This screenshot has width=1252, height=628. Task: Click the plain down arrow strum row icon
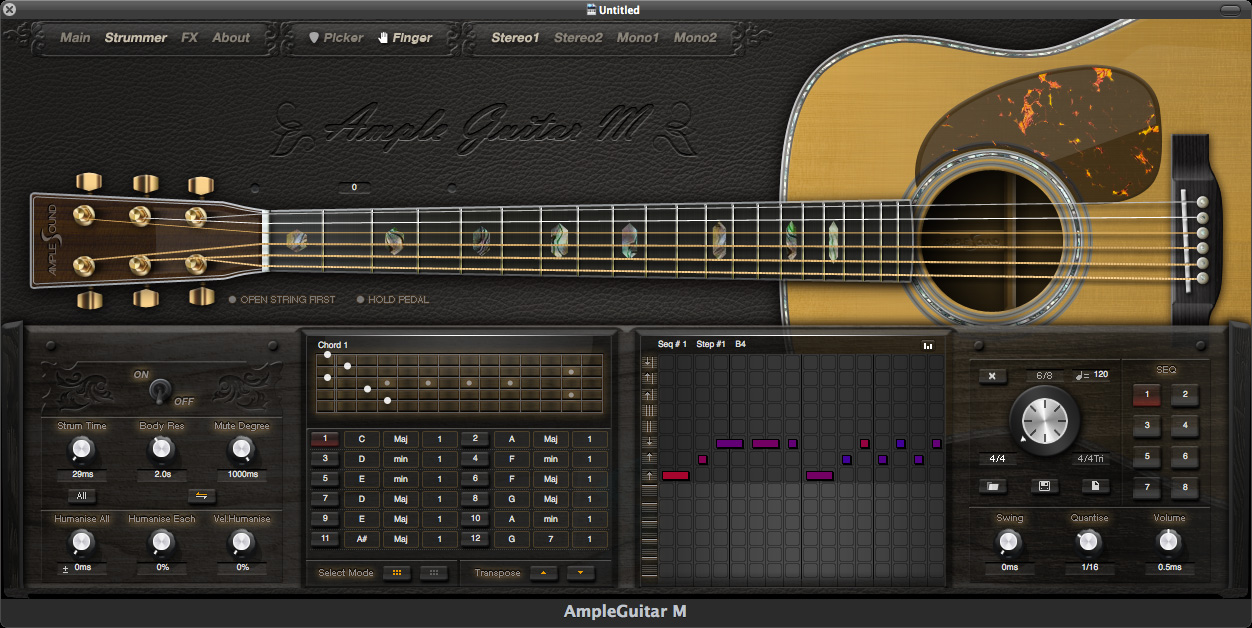(x=650, y=442)
